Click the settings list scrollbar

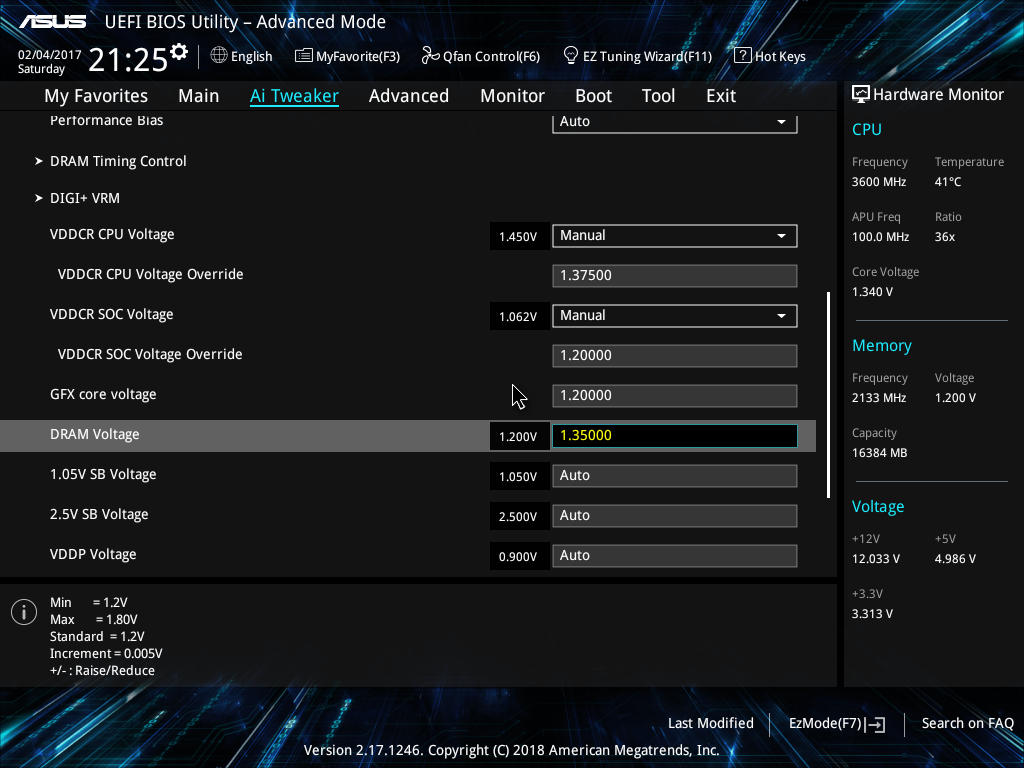829,394
